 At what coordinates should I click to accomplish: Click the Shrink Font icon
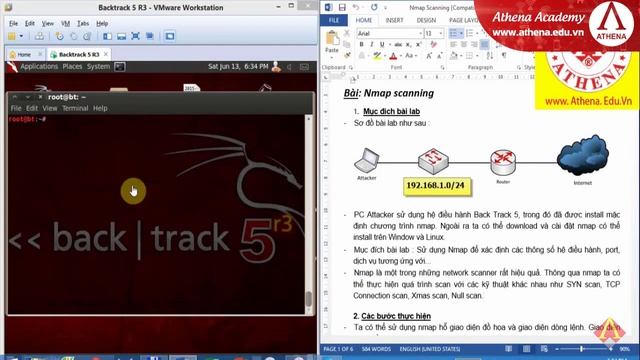(x=439, y=56)
